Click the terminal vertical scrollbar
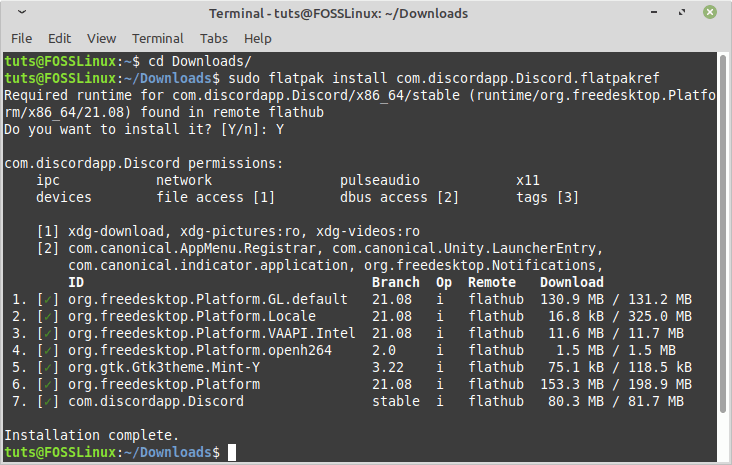This screenshot has height=465, width=732. pyautogui.click(x=723, y=233)
